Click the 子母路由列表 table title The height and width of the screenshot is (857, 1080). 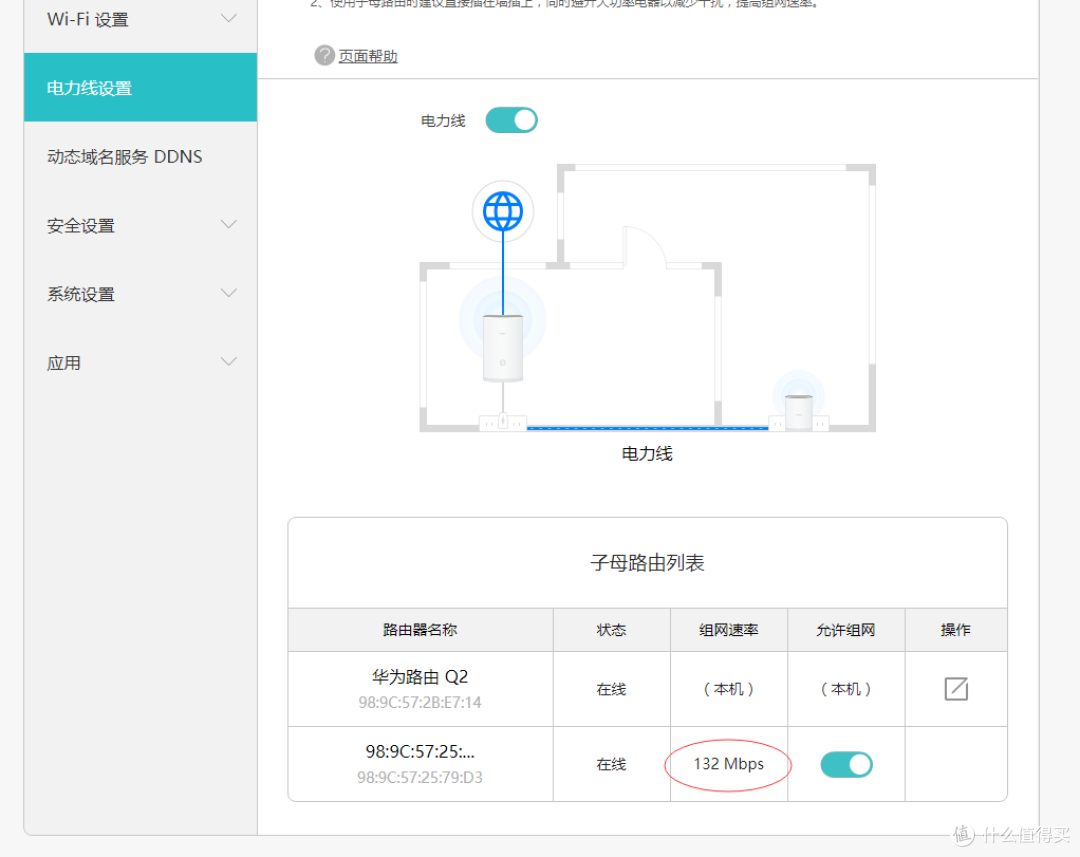(647, 563)
